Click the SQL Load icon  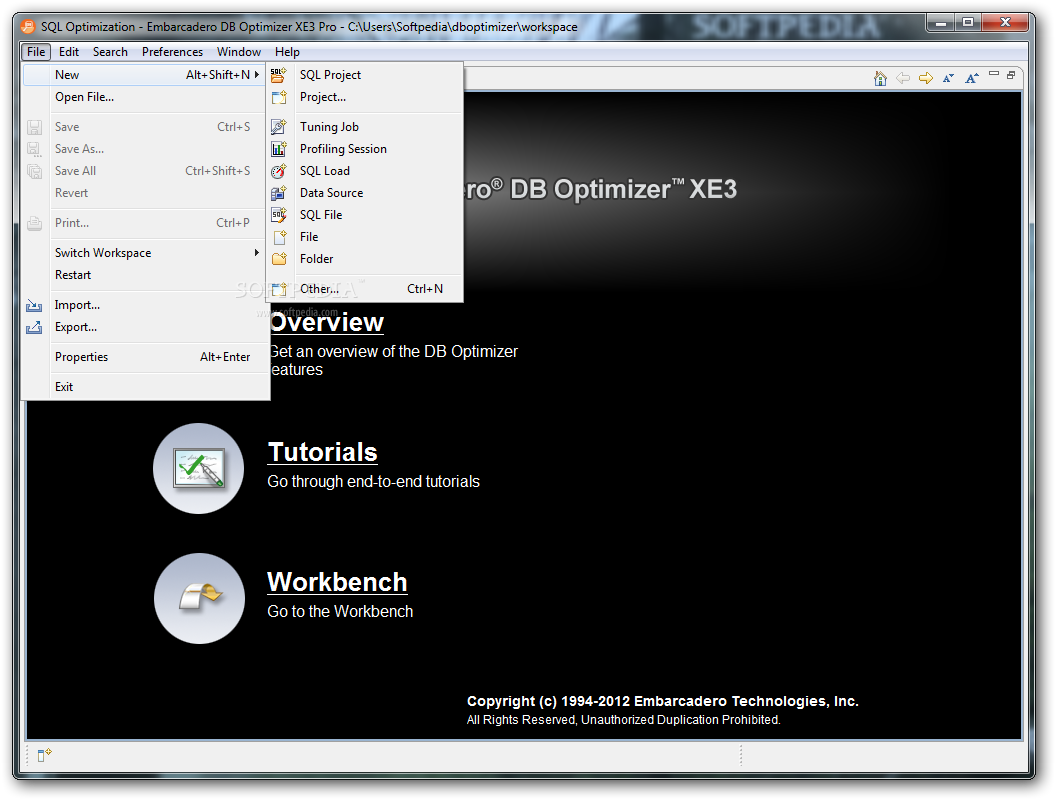(279, 171)
